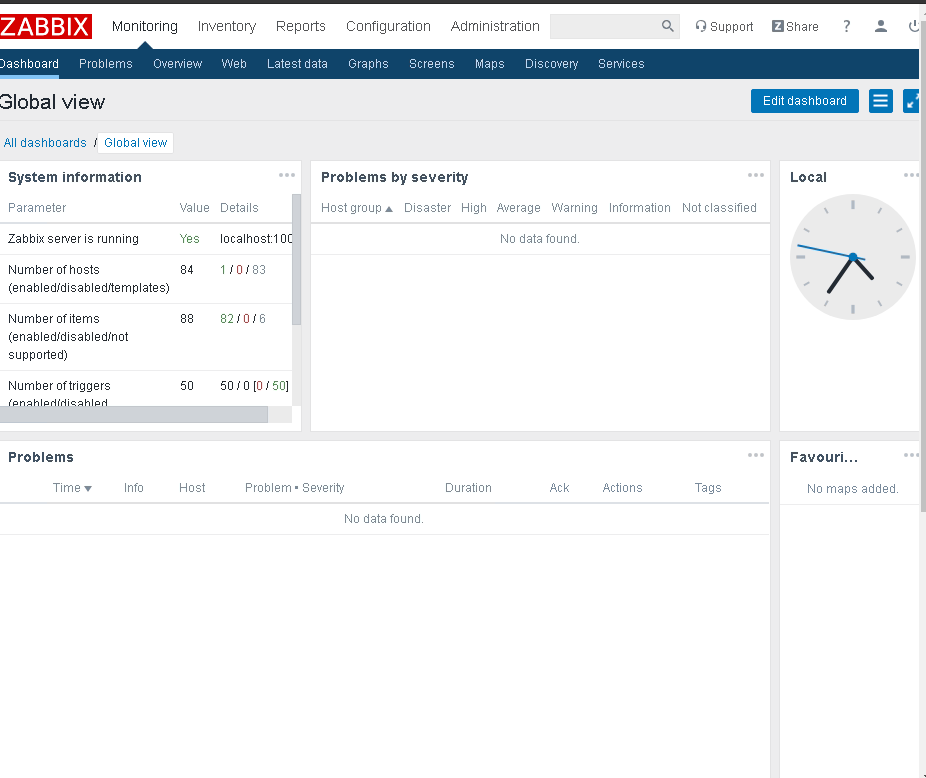Open the Share link
The height and width of the screenshot is (778, 926).
(795, 27)
